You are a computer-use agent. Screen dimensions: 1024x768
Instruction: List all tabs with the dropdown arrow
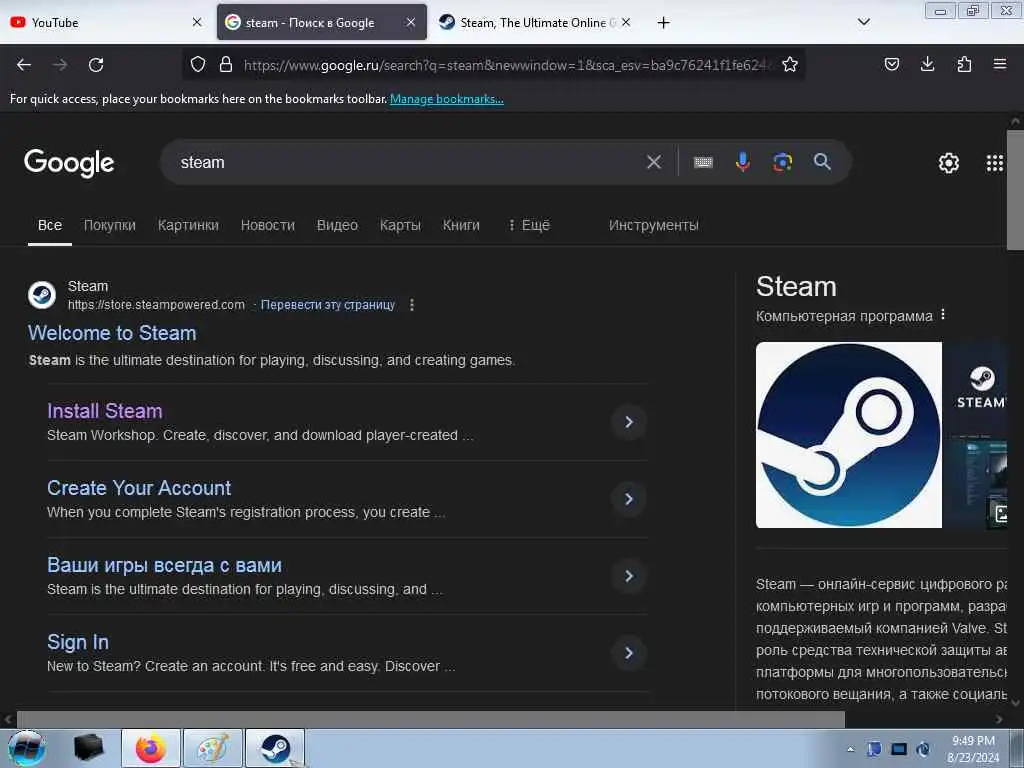tap(864, 22)
